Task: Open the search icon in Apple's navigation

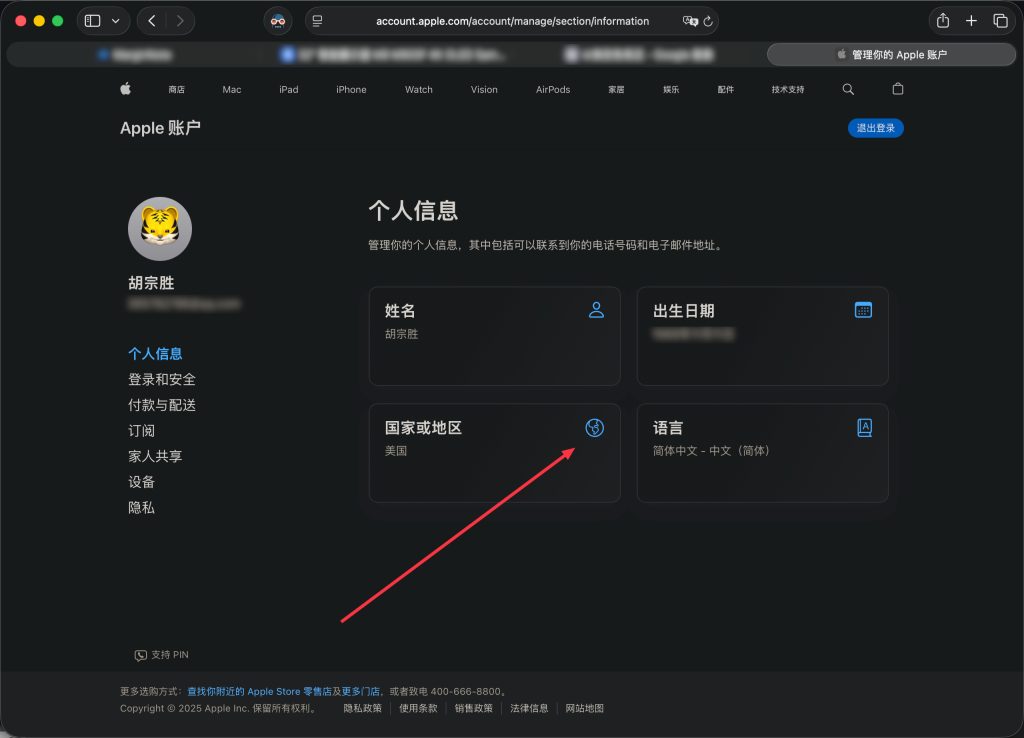Action: 847,89
